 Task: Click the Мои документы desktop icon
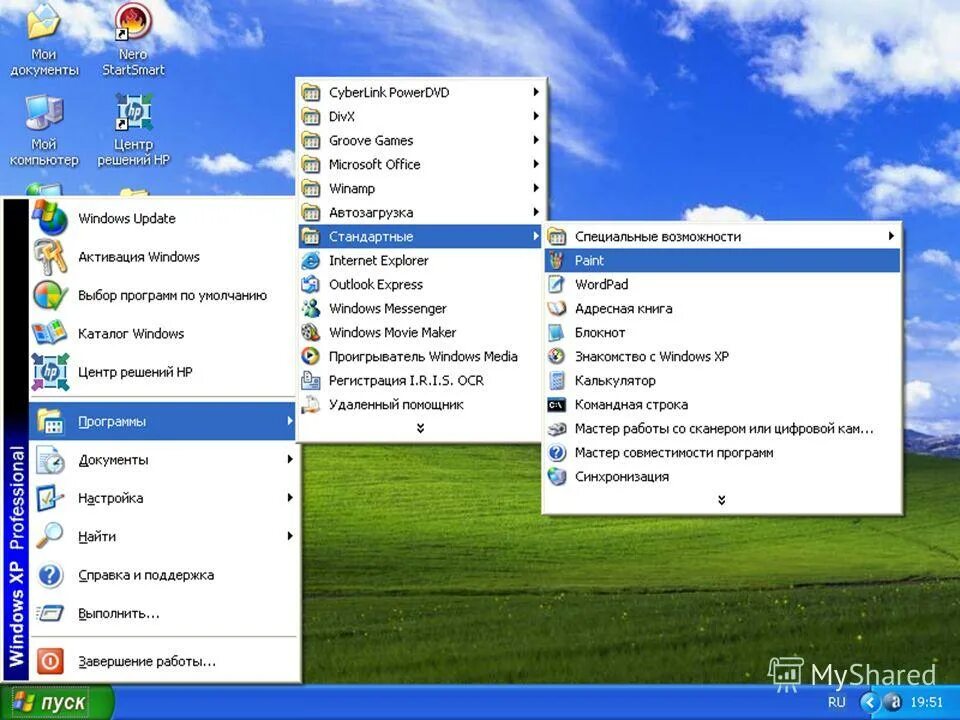[x=43, y=23]
